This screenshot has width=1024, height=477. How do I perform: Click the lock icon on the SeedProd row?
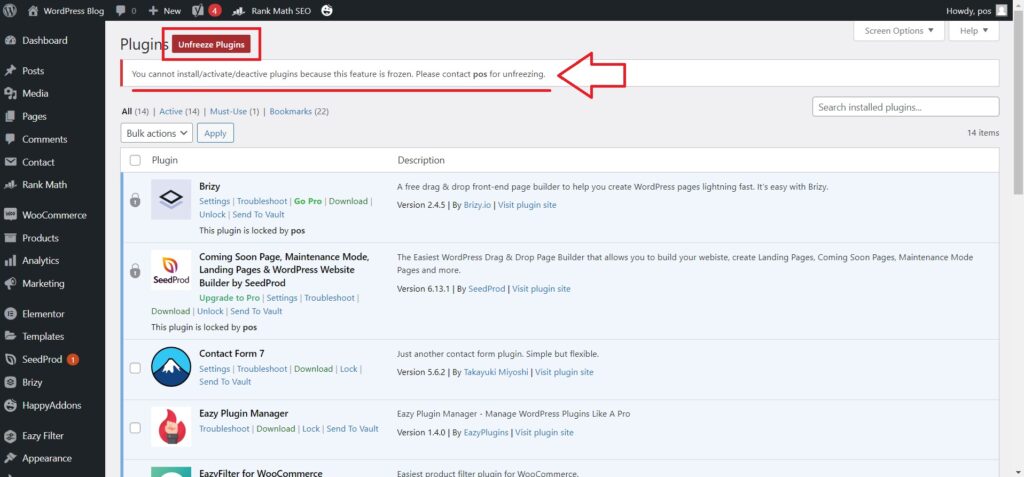point(135,271)
